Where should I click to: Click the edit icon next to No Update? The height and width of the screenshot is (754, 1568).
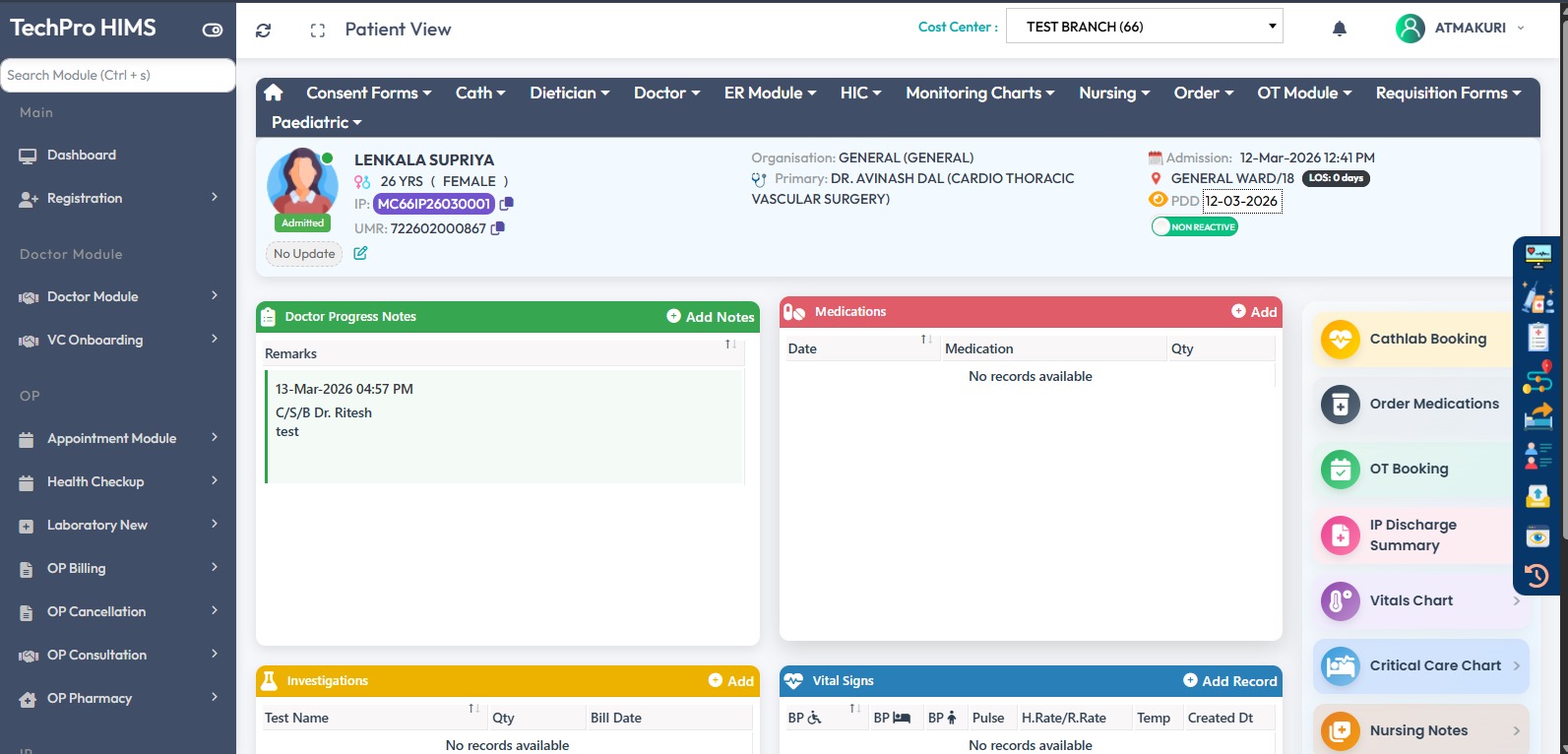point(360,254)
